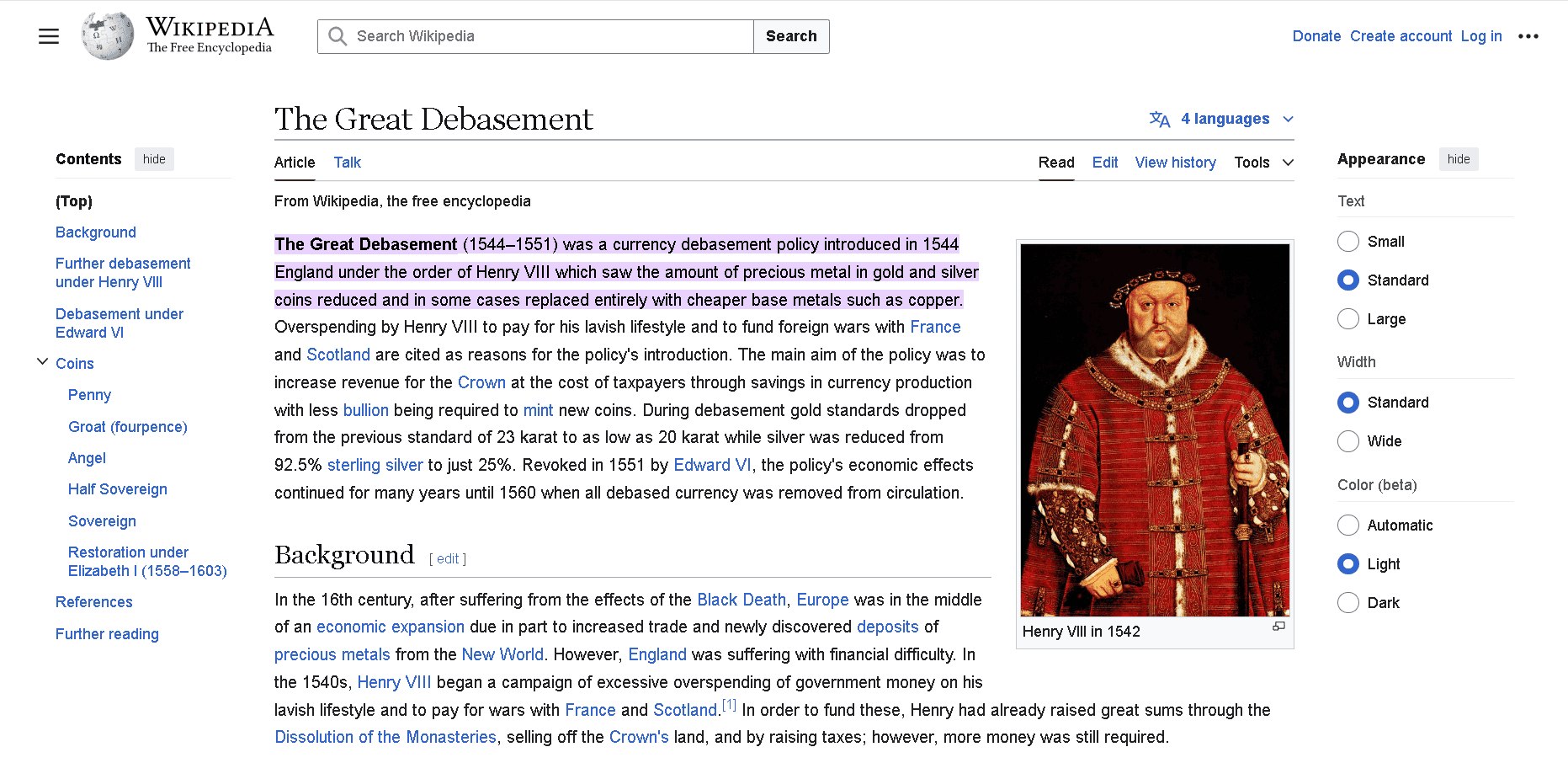
Task: Collapse the Coins section in contents
Action: pyautogui.click(x=42, y=362)
